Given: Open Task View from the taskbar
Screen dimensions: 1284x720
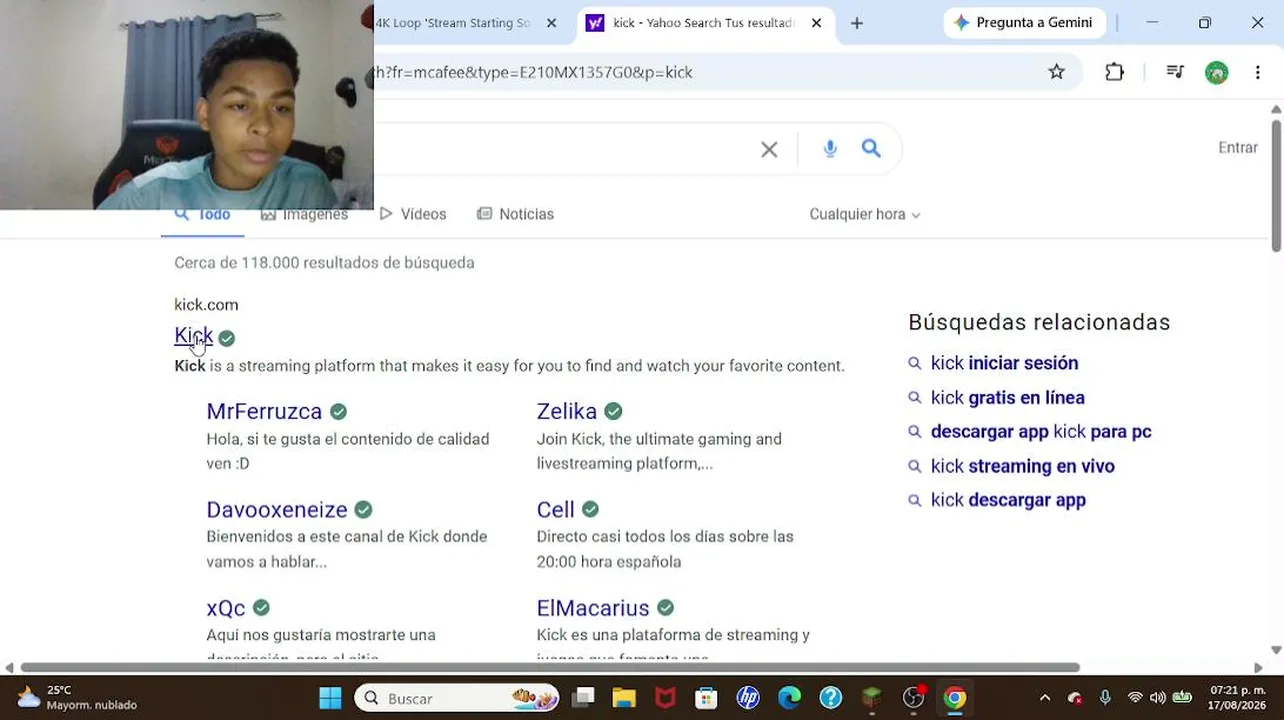Looking at the screenshot, I should pyautogui.click(x=583, y=698).
